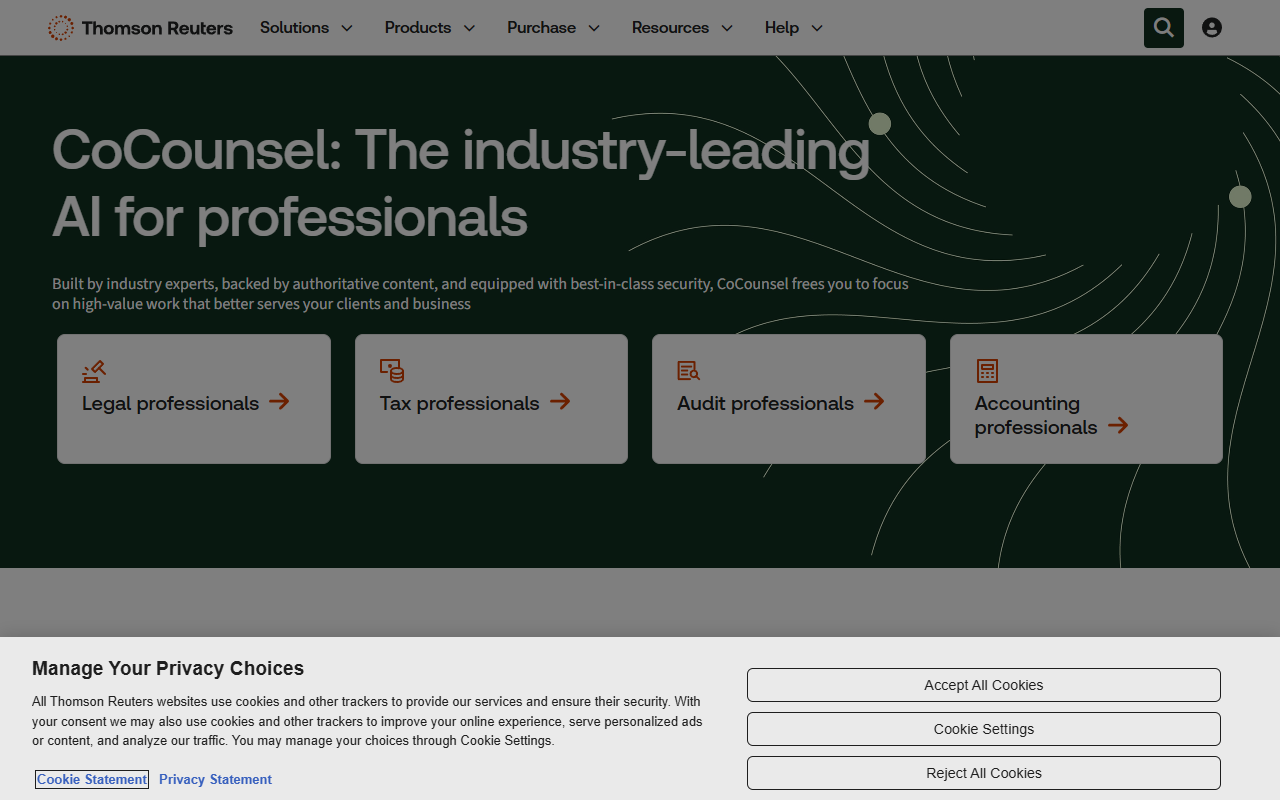Click the gavel icon on Legal professionals card
1280x800 pixels.
point(94,371)
